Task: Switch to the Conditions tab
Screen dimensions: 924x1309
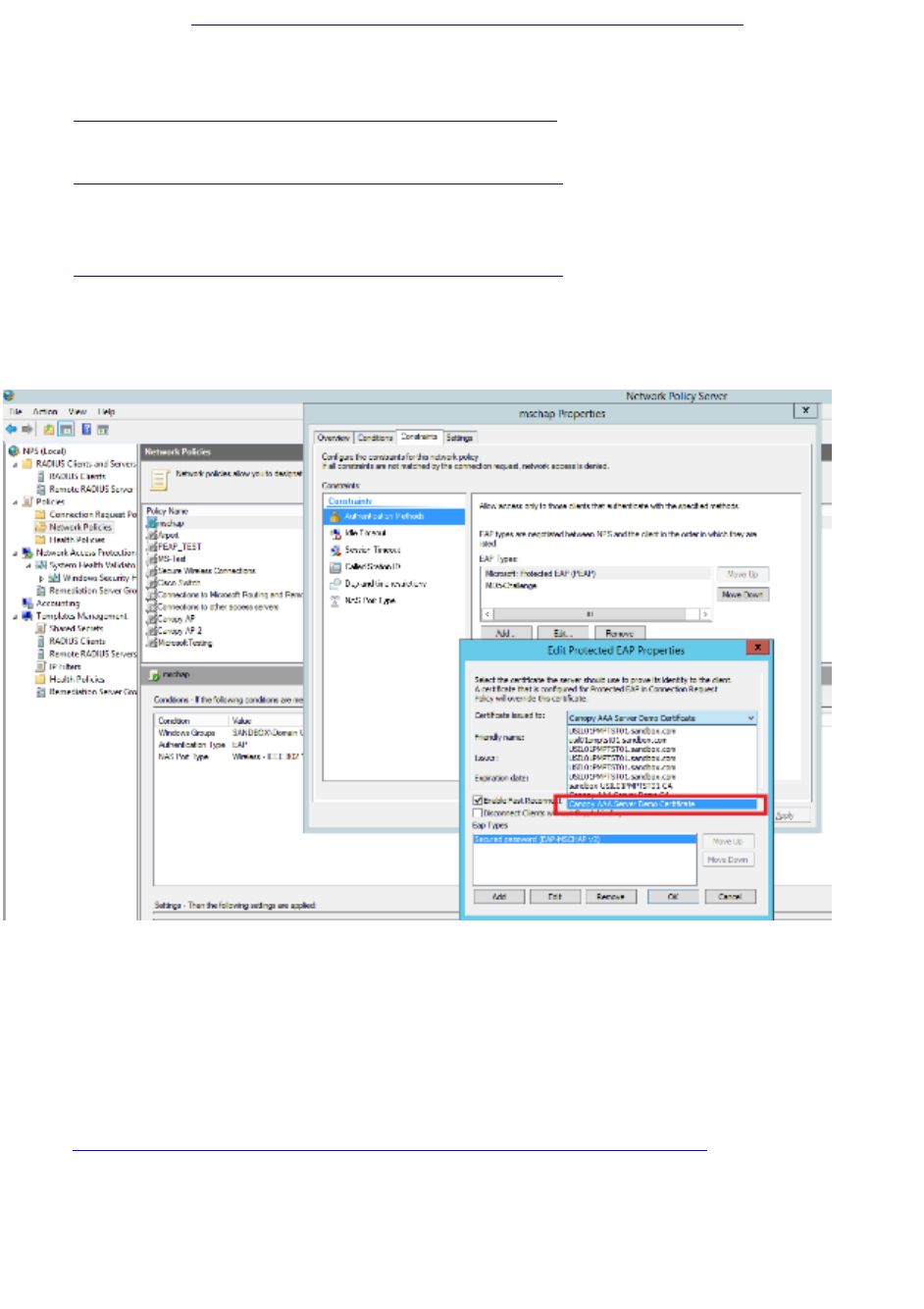Action: [375, 438]
